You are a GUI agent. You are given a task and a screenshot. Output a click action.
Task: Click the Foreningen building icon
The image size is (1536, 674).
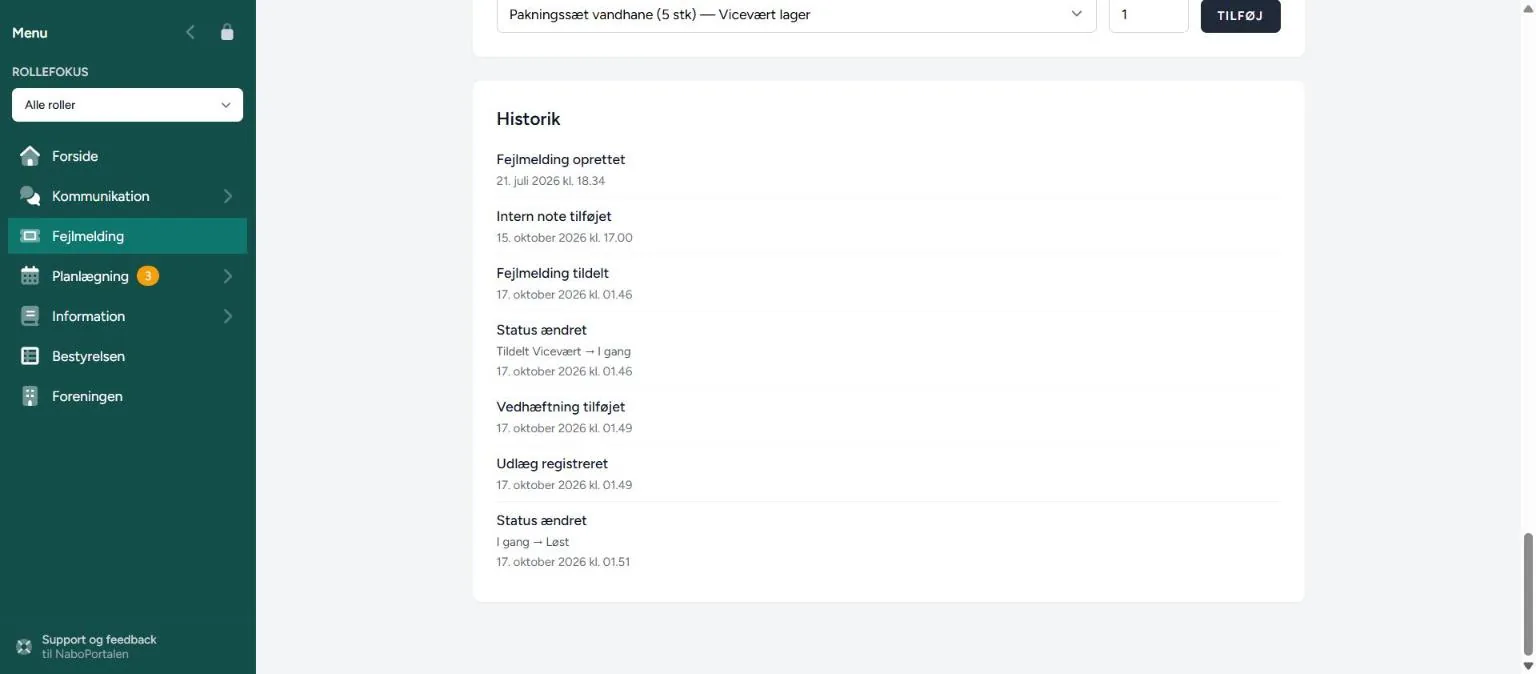[30, 396]
